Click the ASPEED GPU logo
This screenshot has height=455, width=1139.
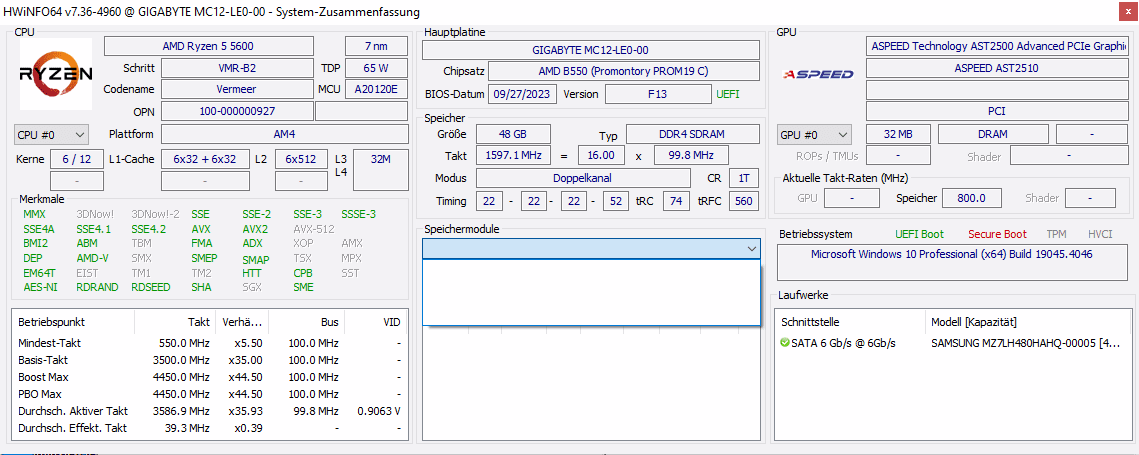[818, 73]
